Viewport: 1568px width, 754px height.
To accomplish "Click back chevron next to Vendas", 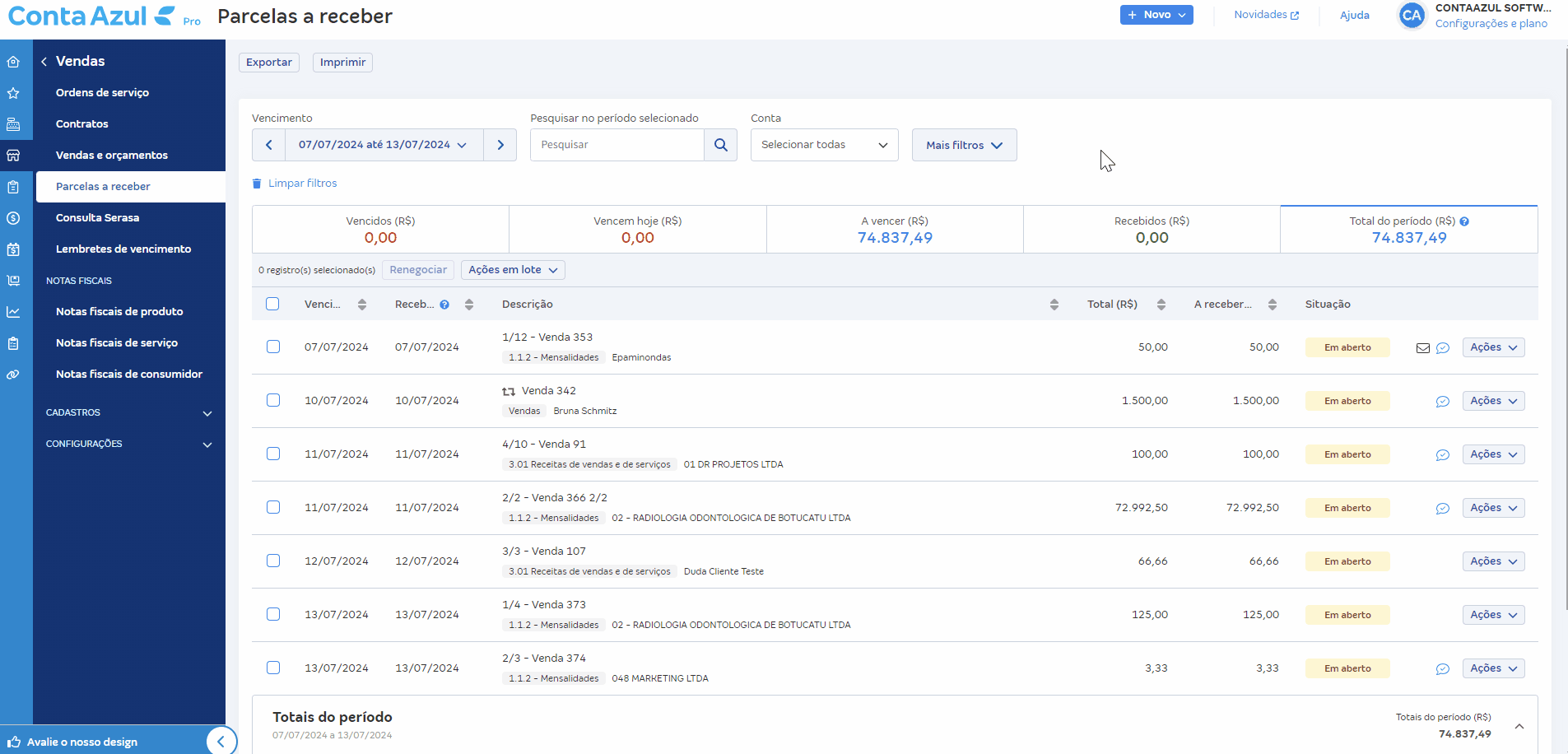I will [44, 61].
